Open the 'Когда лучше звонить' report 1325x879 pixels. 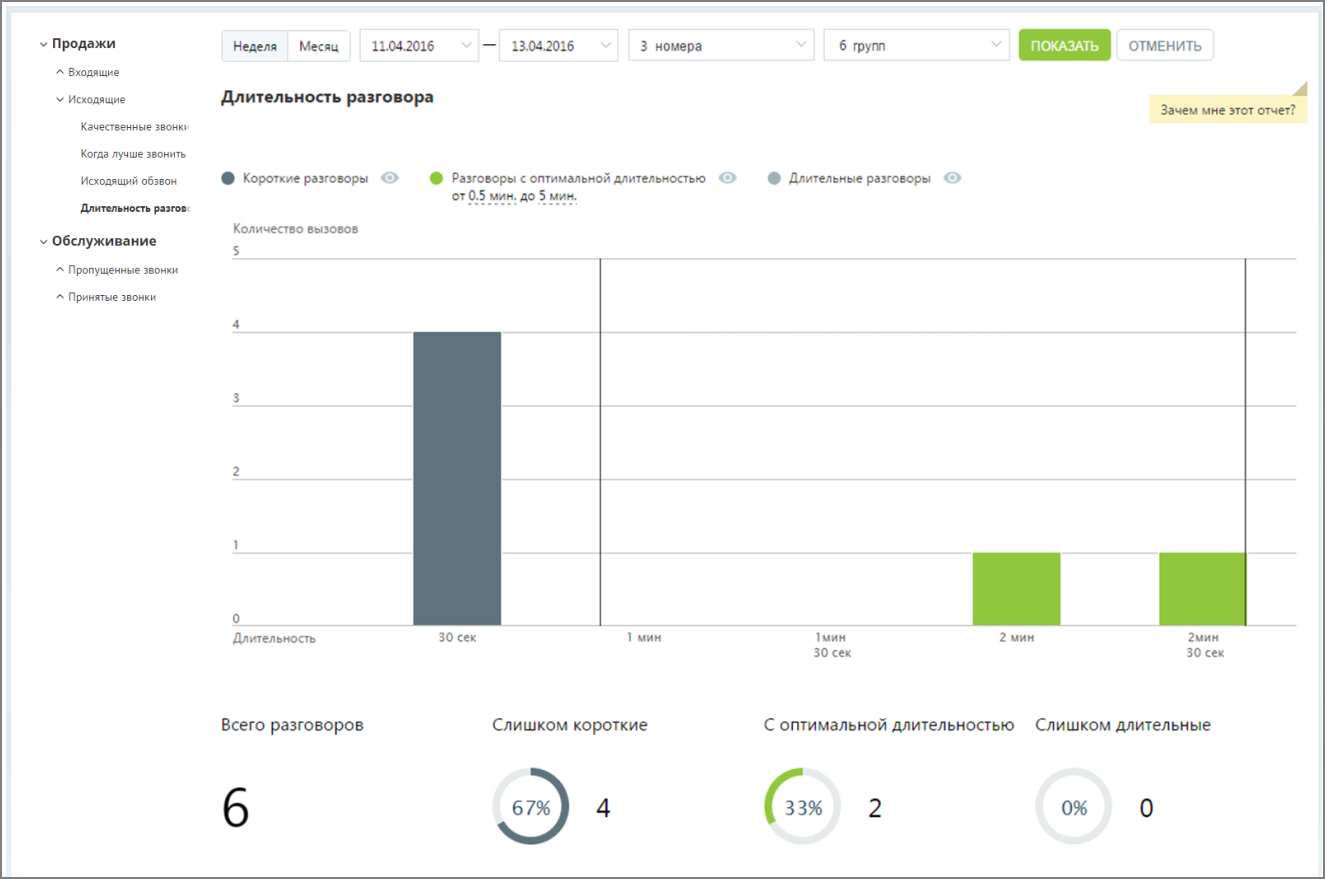tap(133, 154)
